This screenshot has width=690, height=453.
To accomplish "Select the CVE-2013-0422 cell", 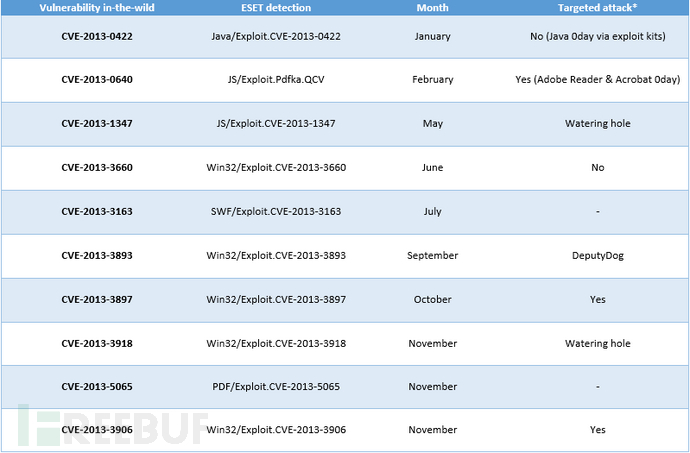I will [x=97, y=36].
